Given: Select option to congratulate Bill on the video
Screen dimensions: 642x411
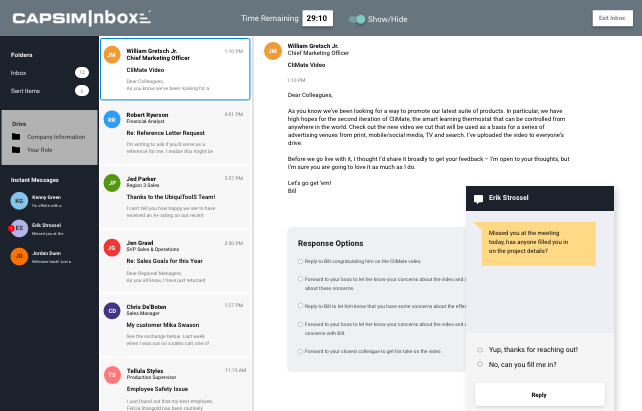Looking at the screenshot, I should pos(301,261).
